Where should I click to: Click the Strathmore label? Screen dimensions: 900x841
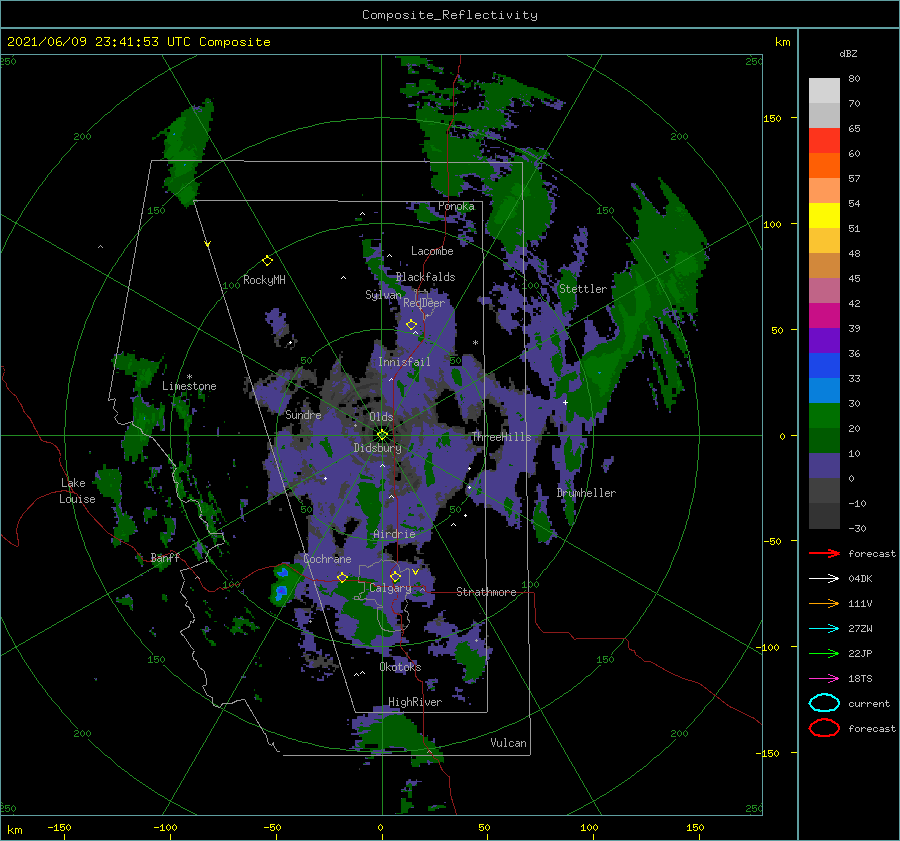486,592
